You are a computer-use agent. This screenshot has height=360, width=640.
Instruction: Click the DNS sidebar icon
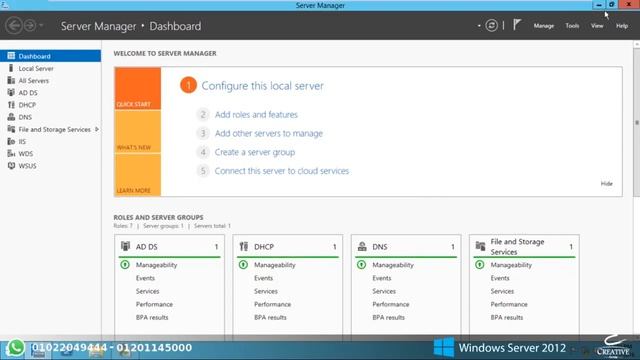(11, 117)
